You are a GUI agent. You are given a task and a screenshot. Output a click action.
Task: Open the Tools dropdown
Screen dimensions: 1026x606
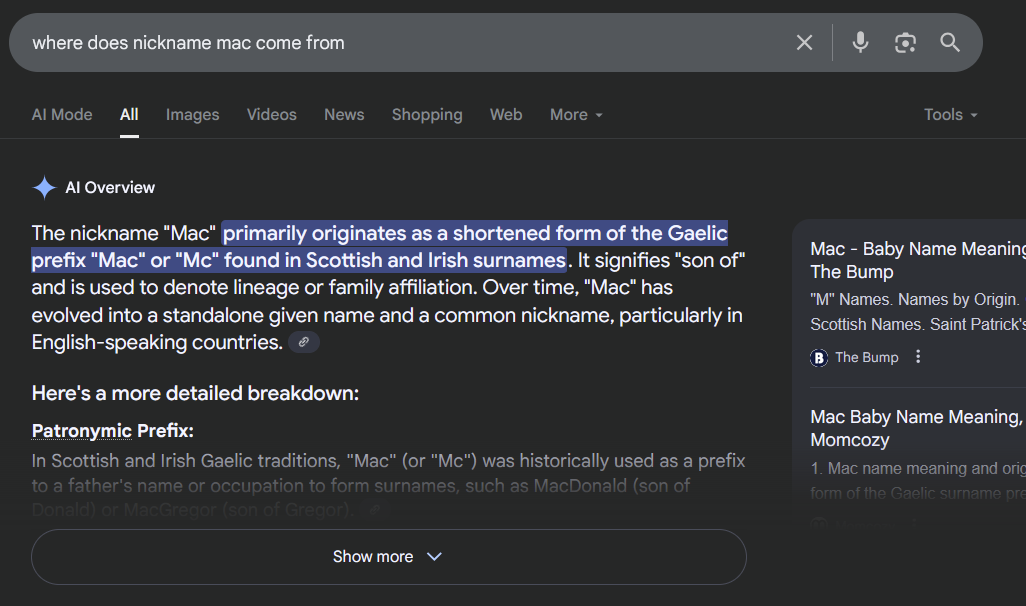(x=950, y=115)
